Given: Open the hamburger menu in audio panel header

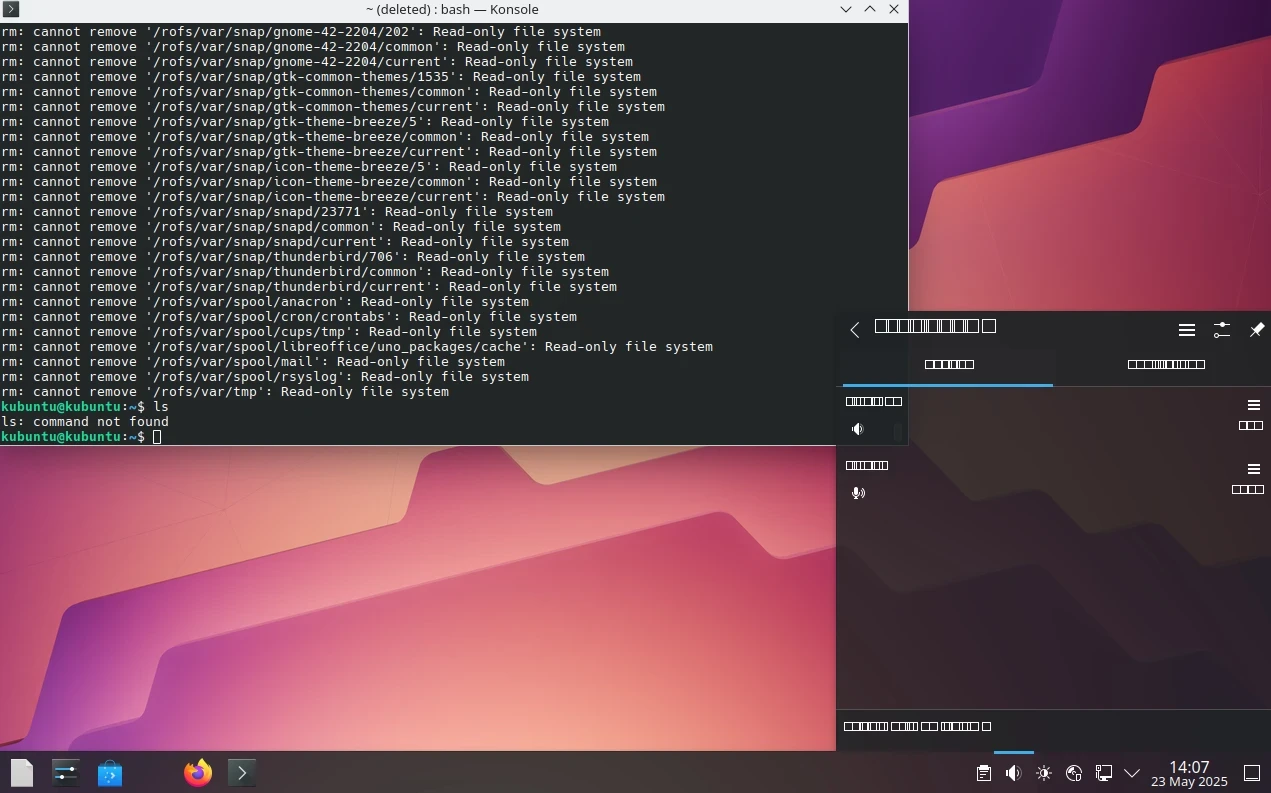Looking at the screenshot, I should [1187, 330].
